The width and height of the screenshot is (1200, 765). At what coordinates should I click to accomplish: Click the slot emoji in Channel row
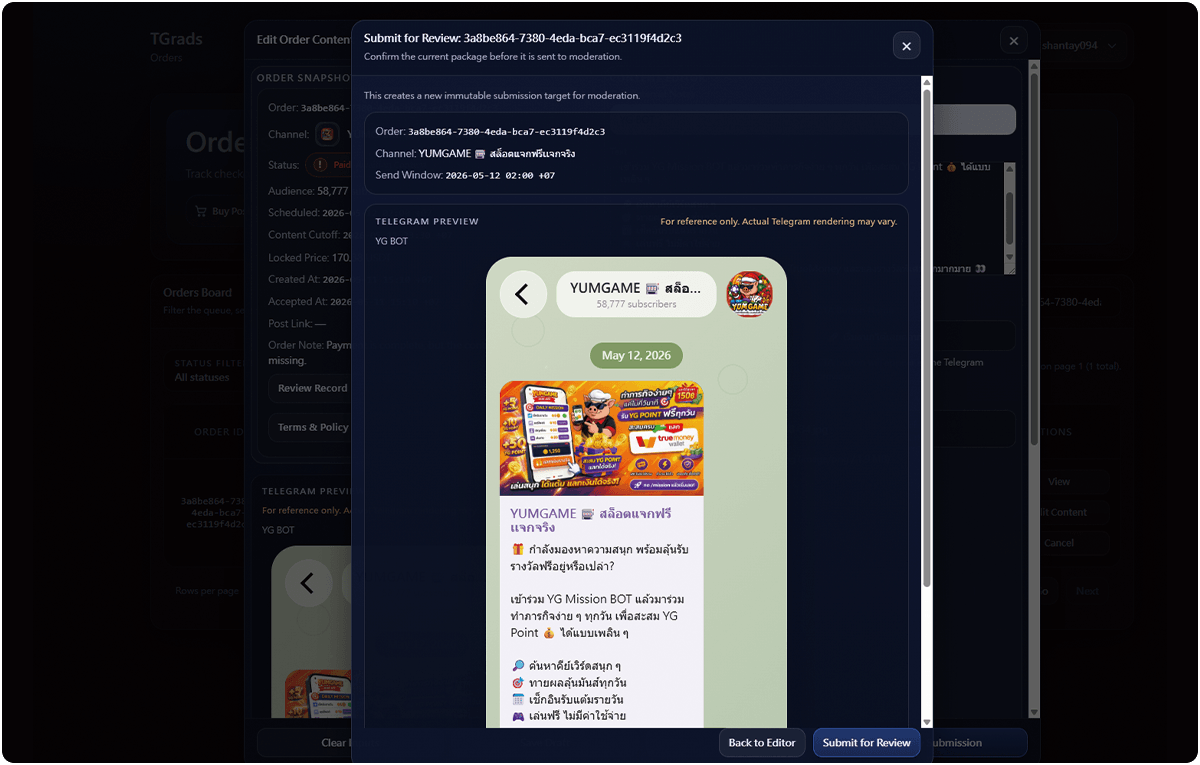(x=480, y=154)
